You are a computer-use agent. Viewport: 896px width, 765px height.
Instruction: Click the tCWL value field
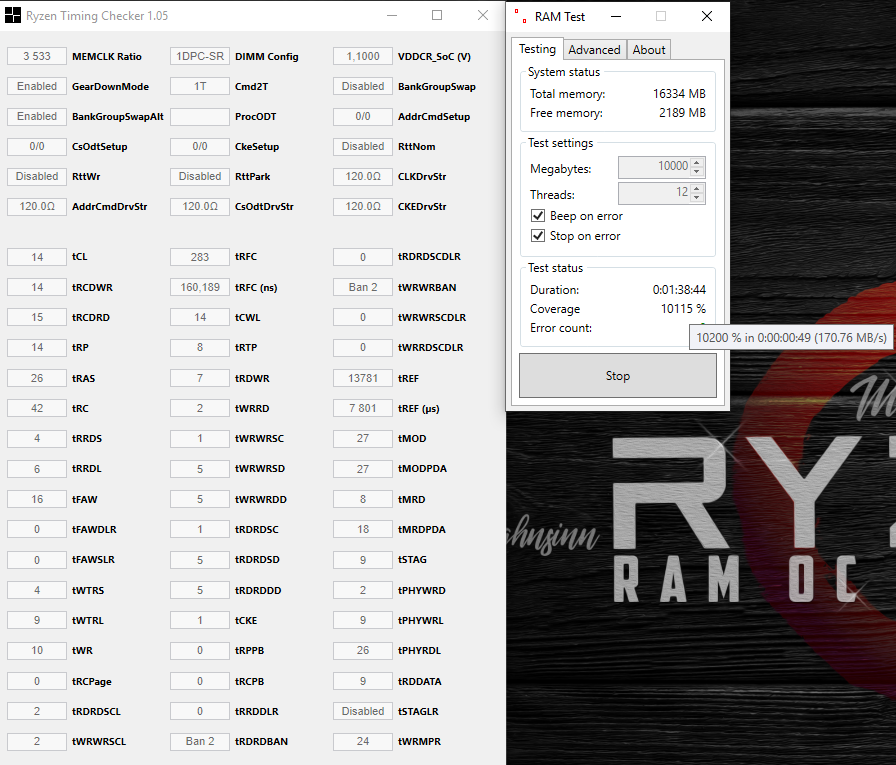[200, 317]
